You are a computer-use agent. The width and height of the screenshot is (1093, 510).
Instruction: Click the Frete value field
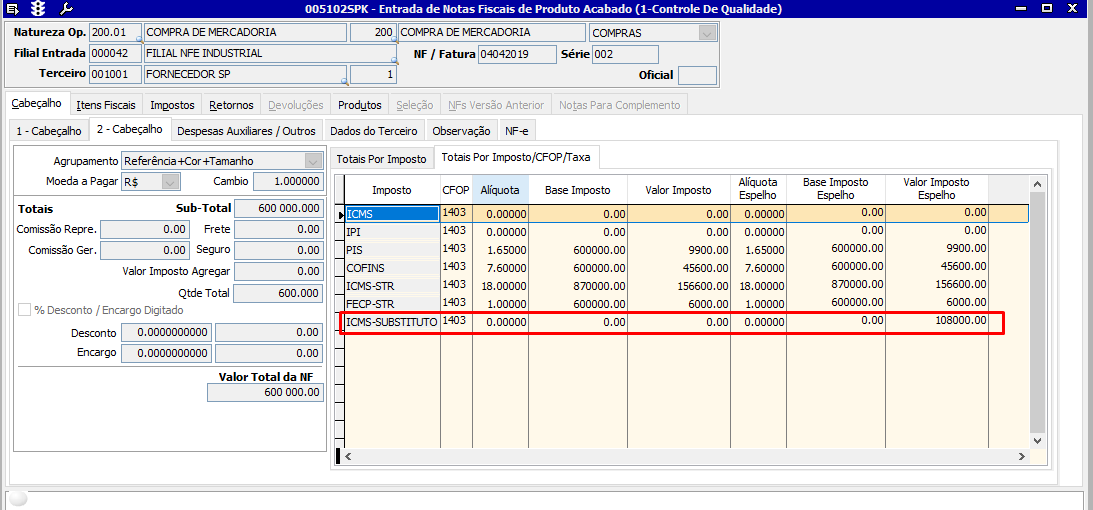click(x=279, y=229)
